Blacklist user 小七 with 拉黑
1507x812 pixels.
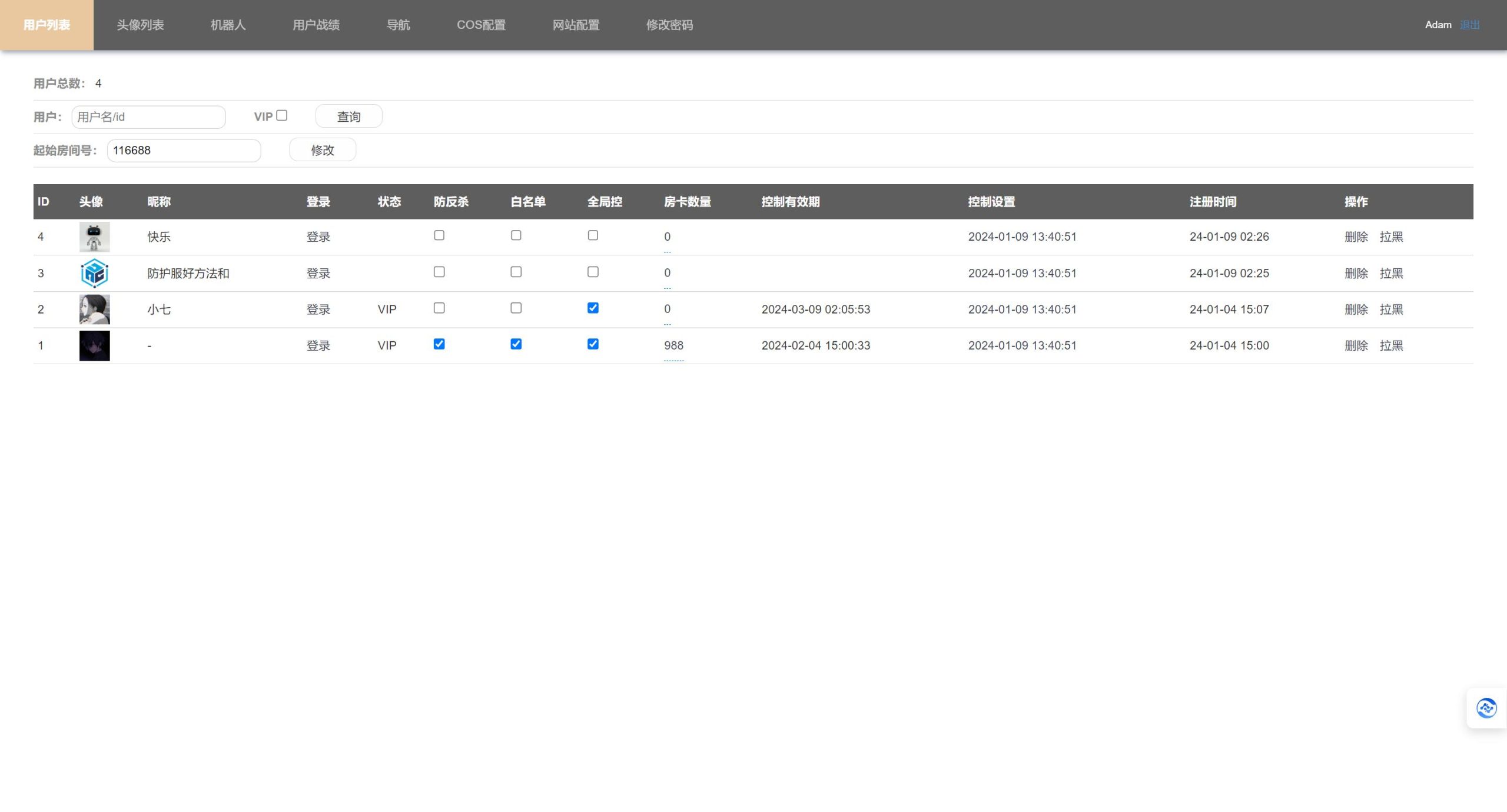[x=1391, y=310]
